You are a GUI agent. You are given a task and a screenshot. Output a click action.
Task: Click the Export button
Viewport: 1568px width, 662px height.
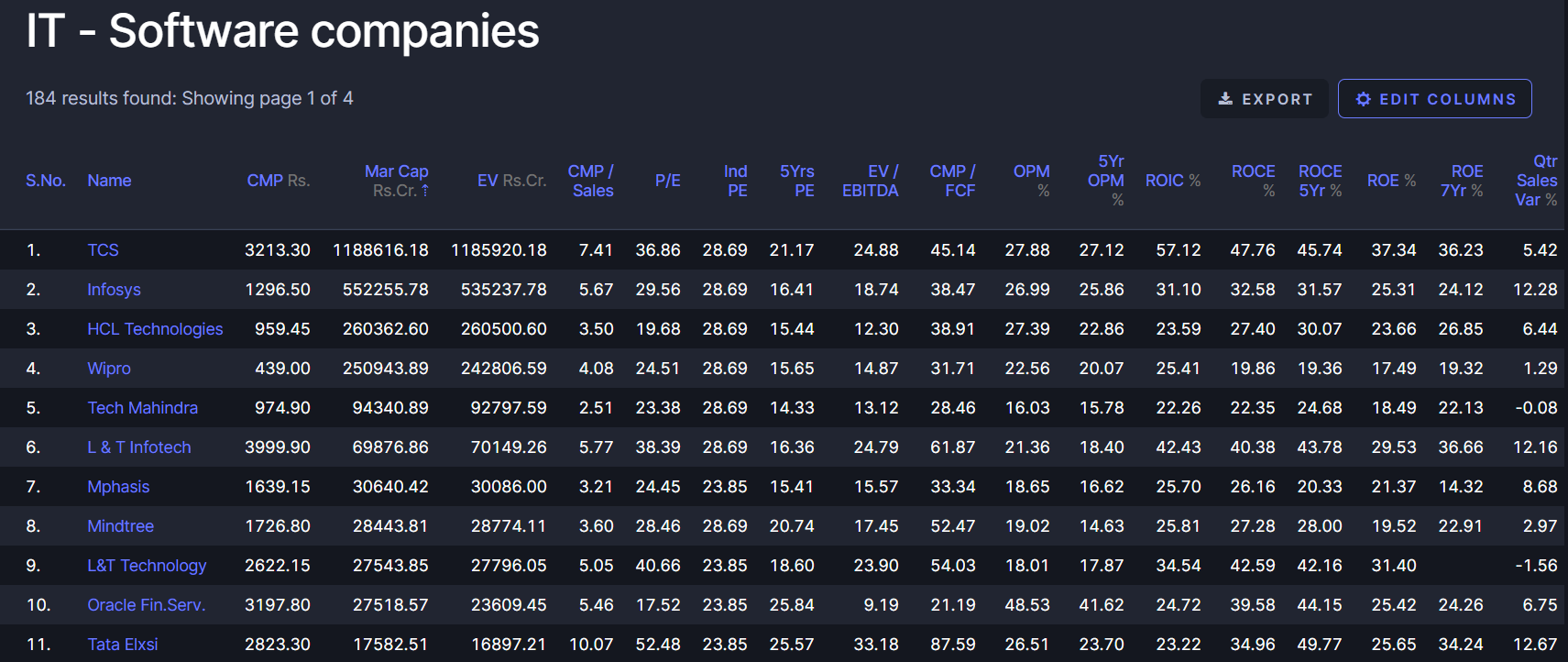[x=1265, y=99]
